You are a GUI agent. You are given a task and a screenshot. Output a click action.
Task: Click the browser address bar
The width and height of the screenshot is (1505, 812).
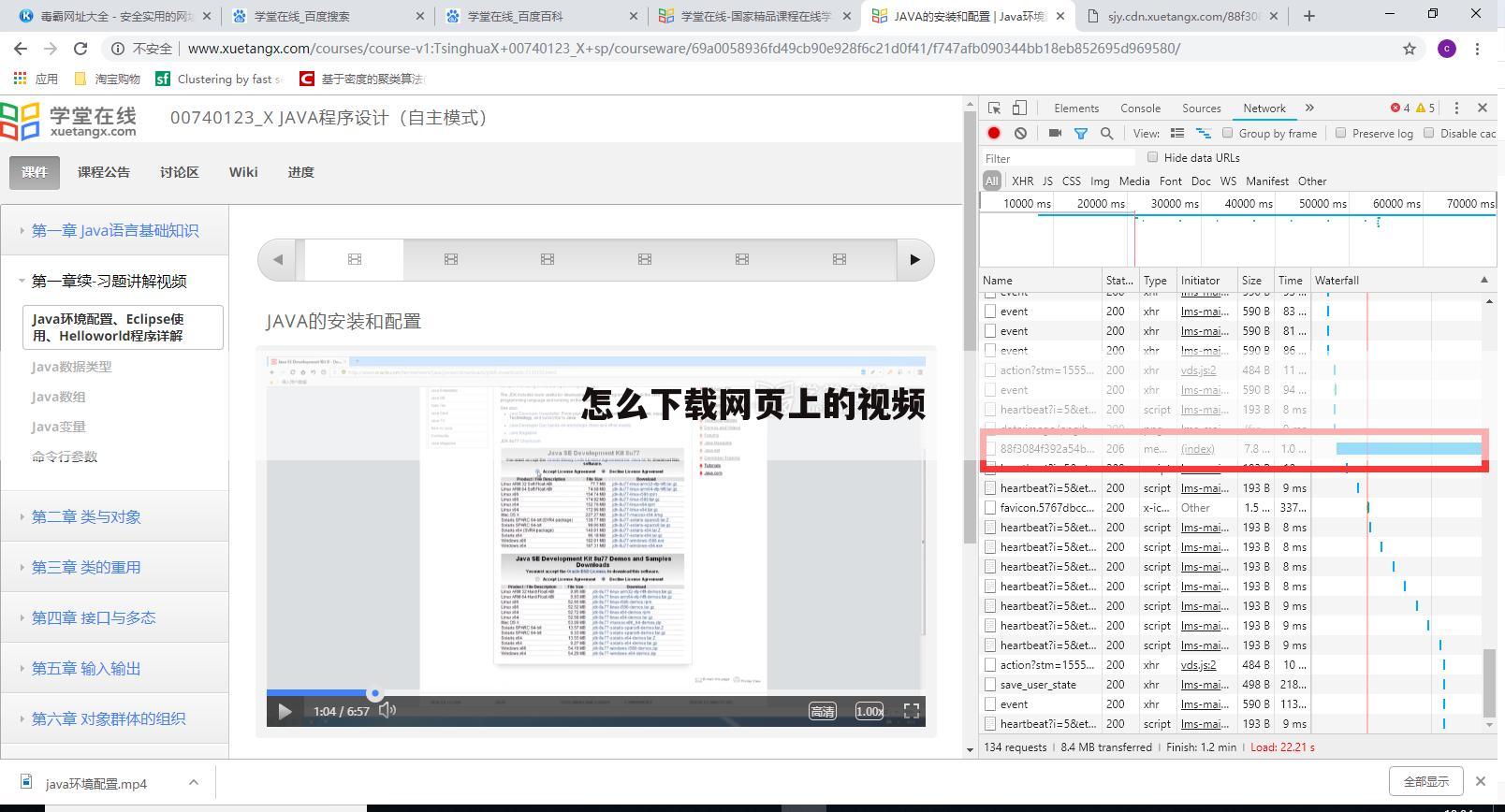pyautogui.click(x=749, y=49)
